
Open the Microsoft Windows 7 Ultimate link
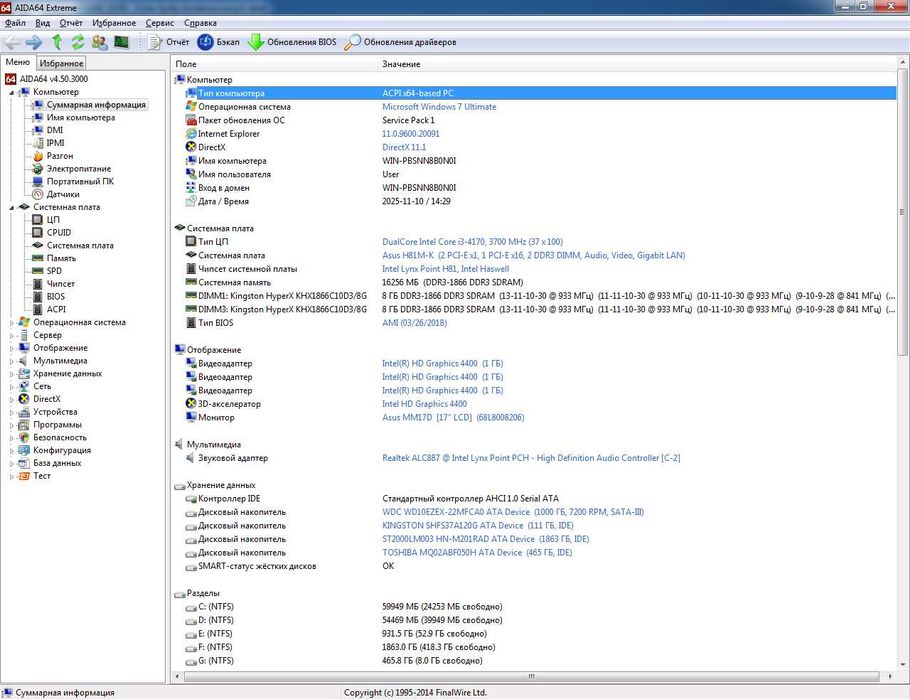tap(439, 107)
